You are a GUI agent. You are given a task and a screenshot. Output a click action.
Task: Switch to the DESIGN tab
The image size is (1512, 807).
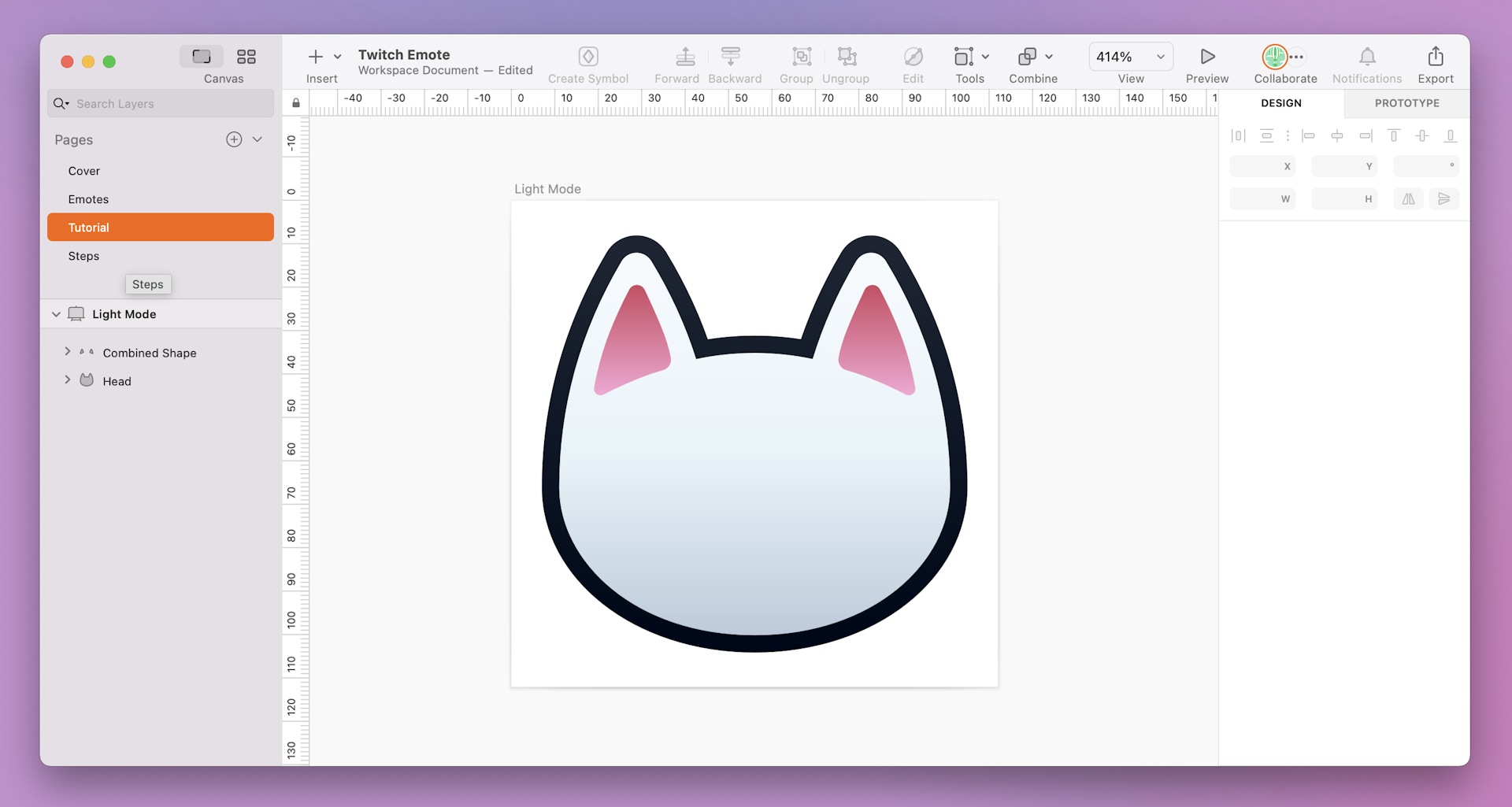[x=1280, y=103]
